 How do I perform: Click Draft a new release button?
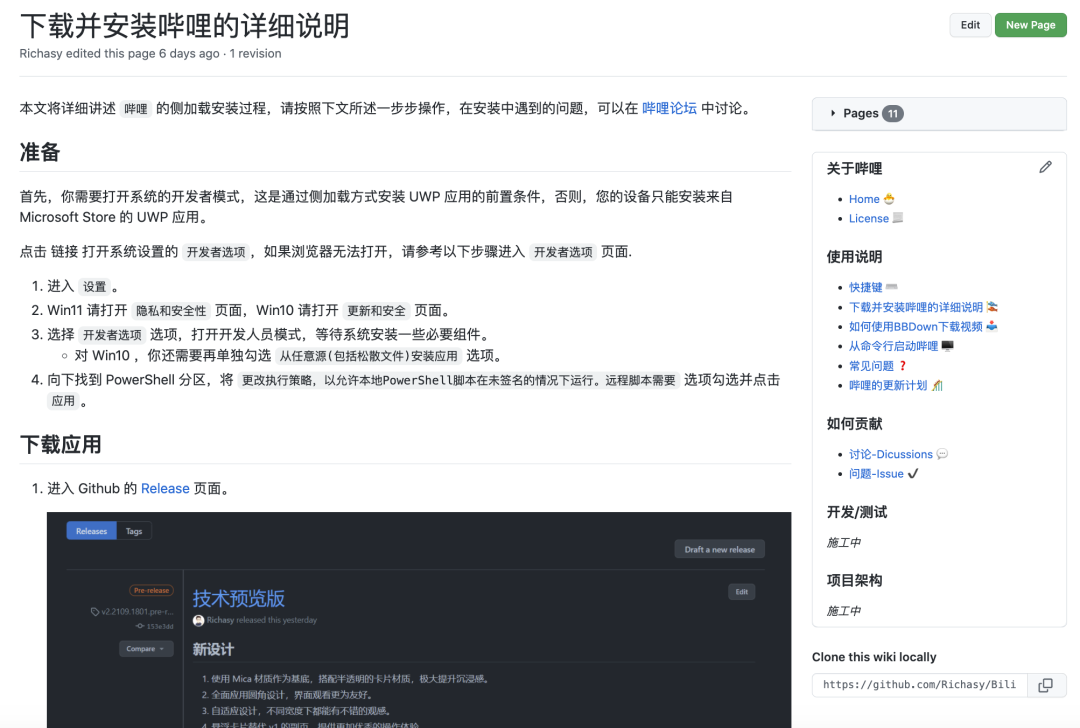click(x=720, y=550)
